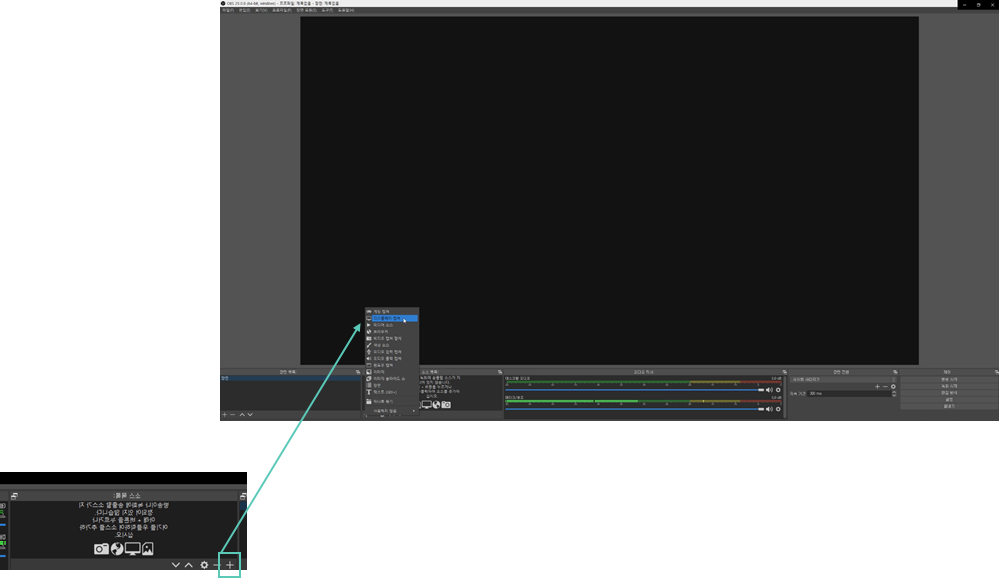Choose 브라우저 source entry
This screenshot has width=999, height=578.
click(391, 331)
